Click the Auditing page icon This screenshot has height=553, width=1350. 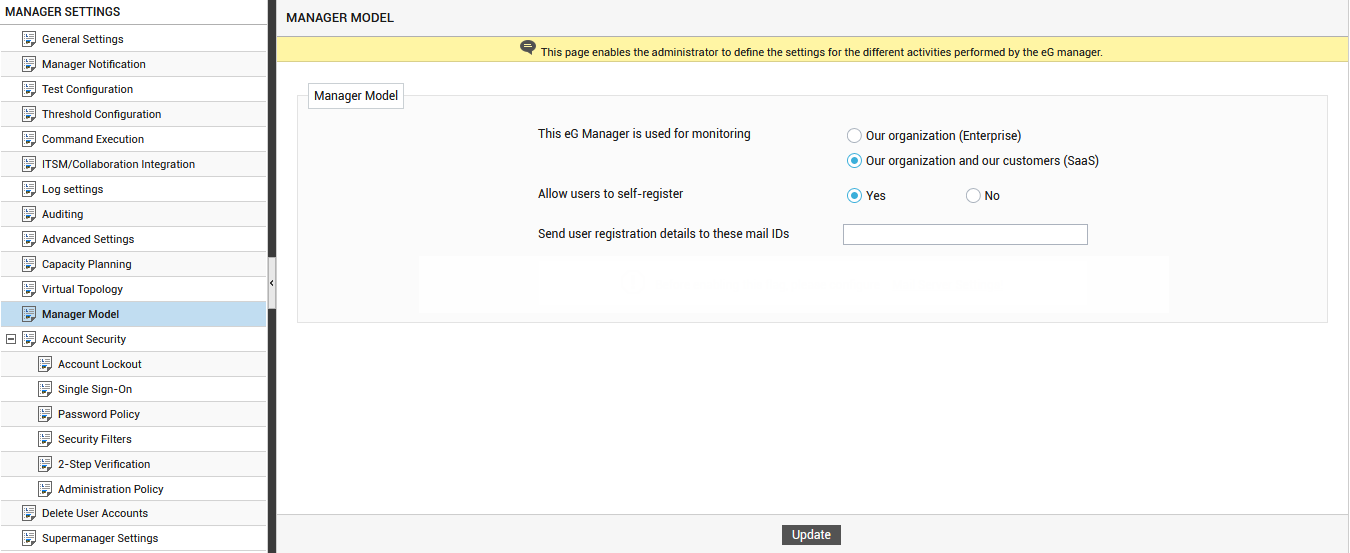click(x=29, y=214)
